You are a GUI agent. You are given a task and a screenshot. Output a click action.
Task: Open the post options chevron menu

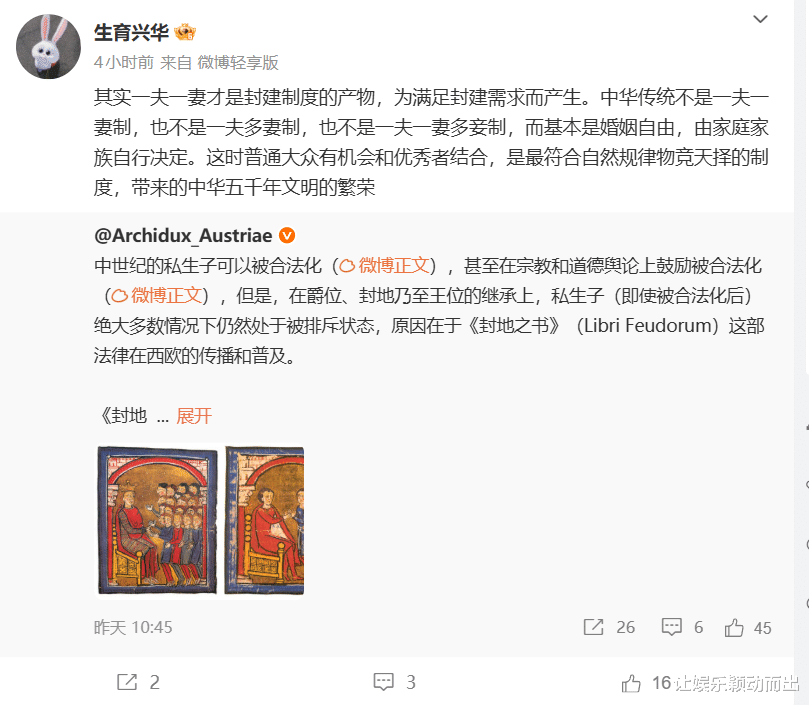(x=760, y=20)
